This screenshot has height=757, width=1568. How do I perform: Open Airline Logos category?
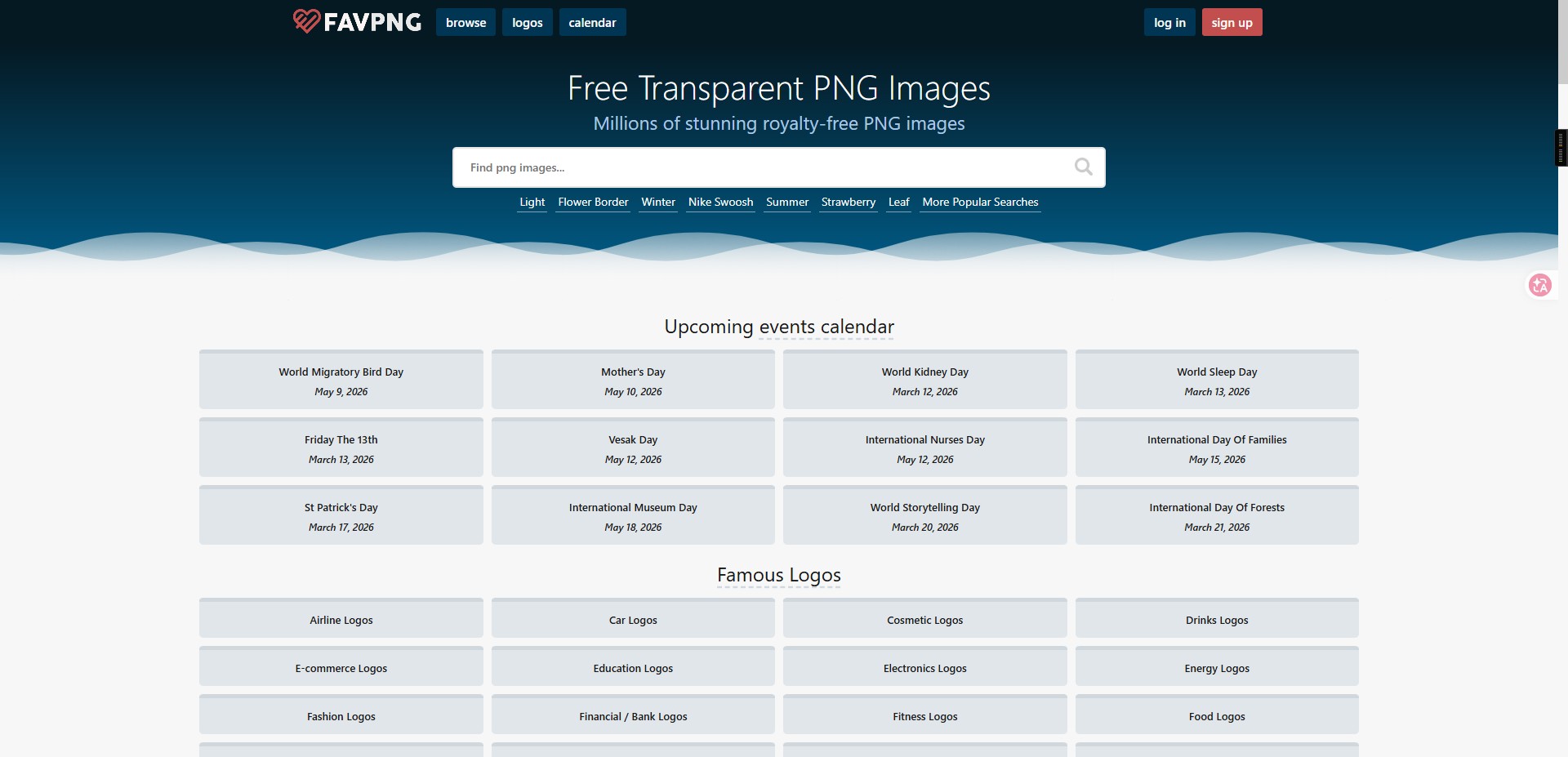click(341, 619)
